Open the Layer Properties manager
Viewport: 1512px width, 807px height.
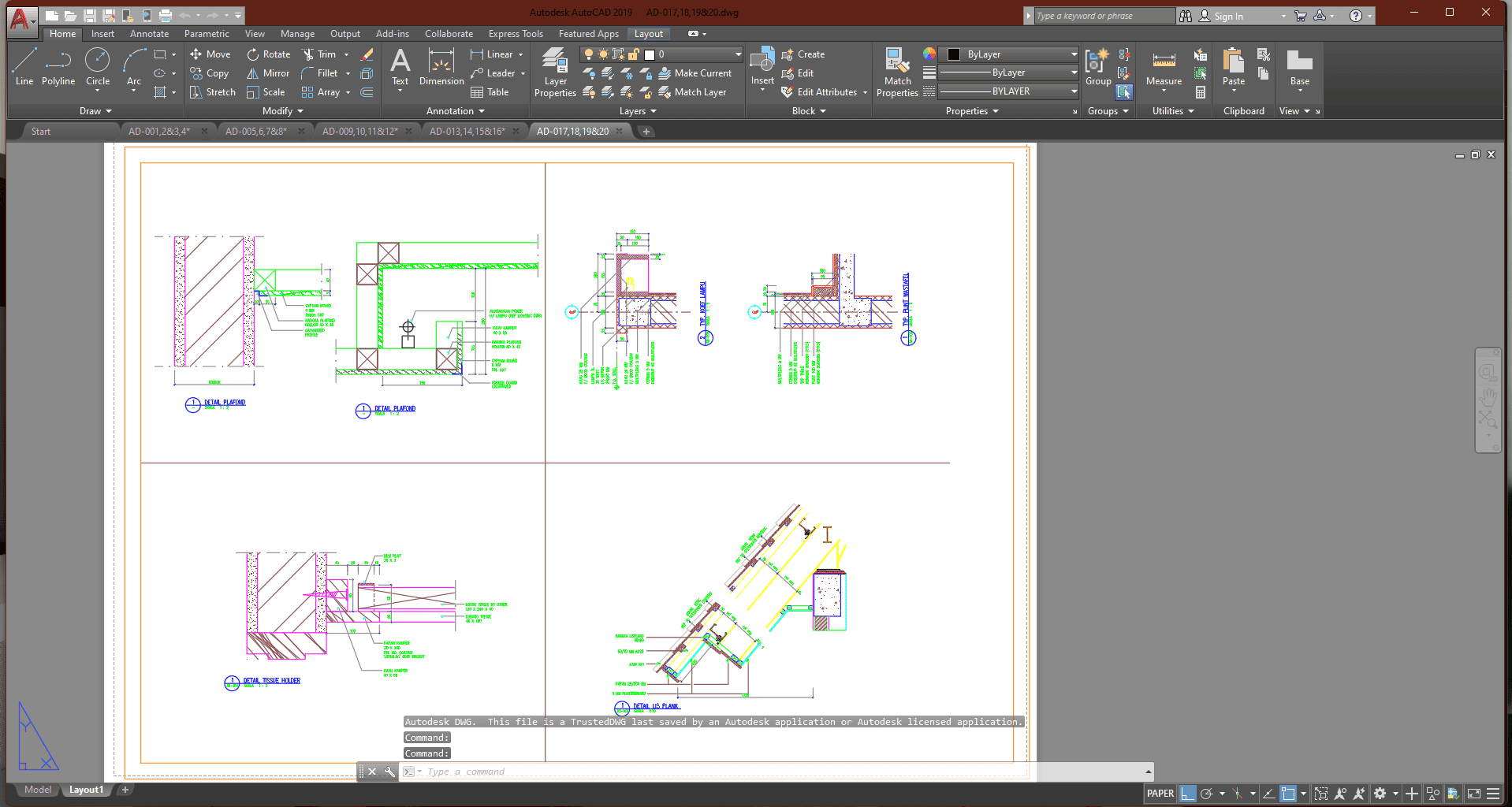click(x=555, y=72)
